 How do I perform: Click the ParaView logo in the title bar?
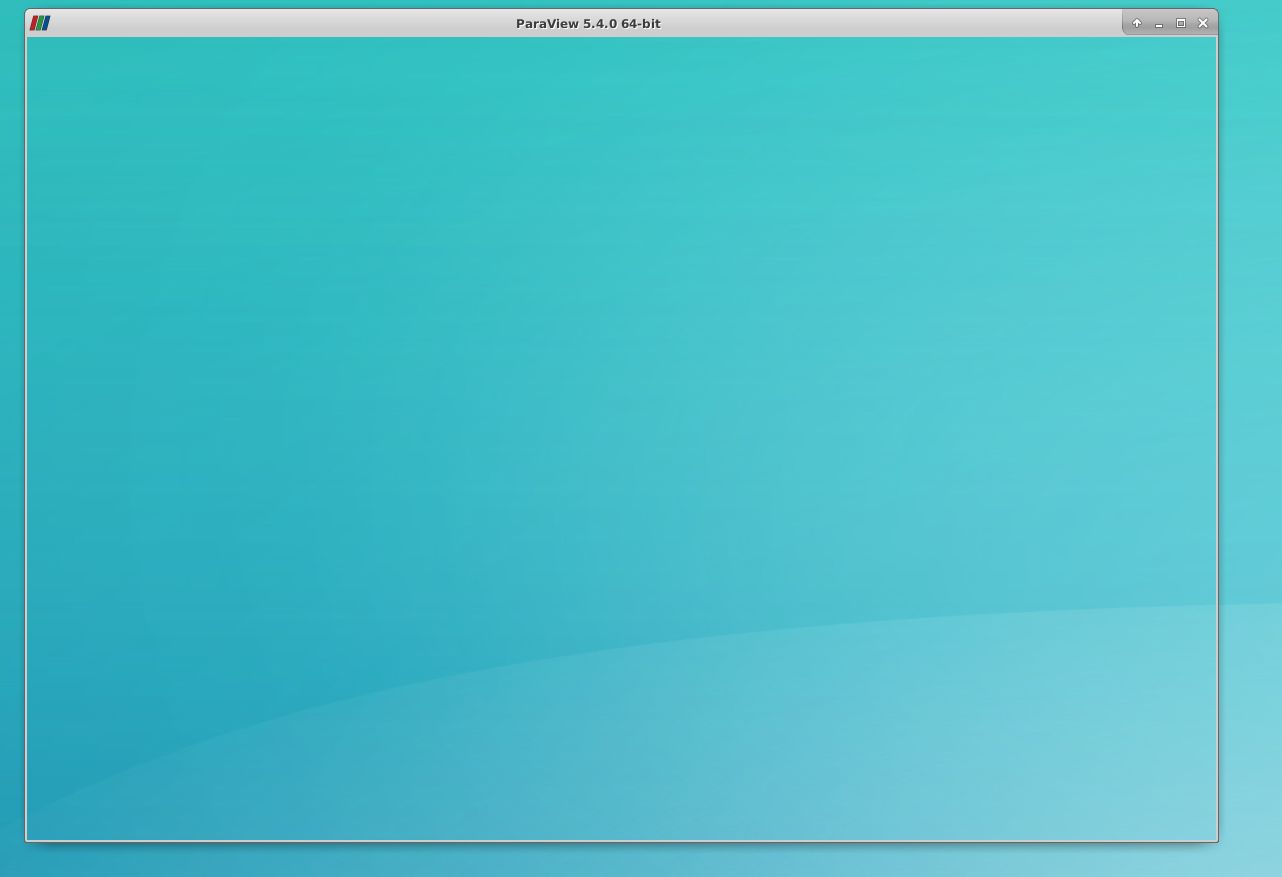[40, 23]
